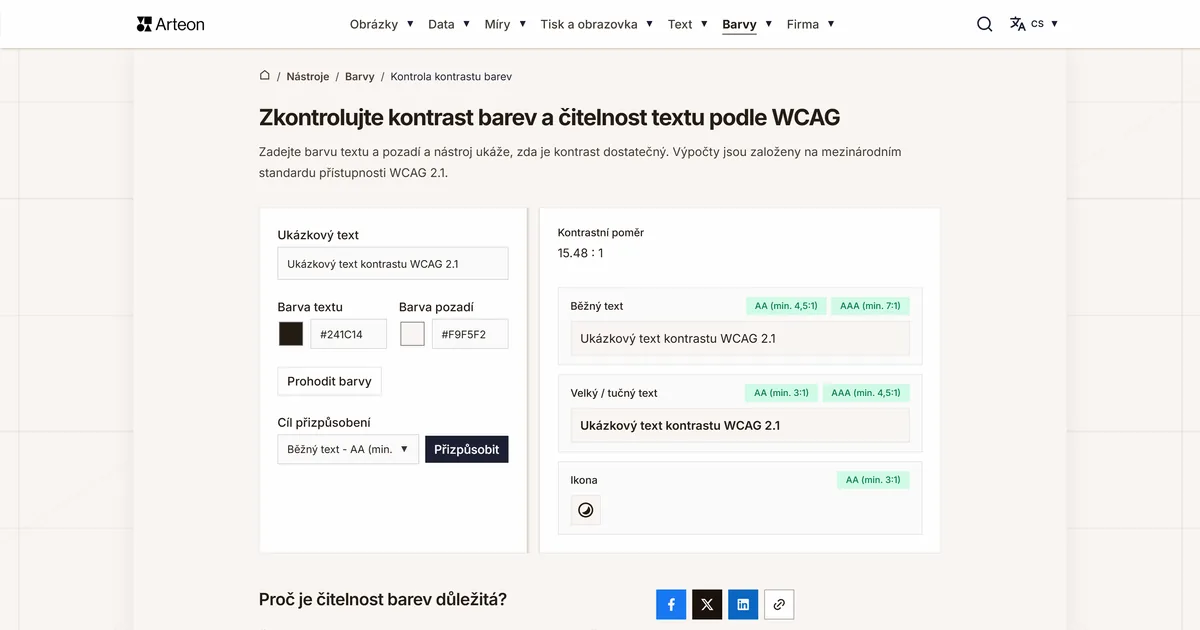
Task: Focus the #241C14 text color field
Action: coord(348,334)
